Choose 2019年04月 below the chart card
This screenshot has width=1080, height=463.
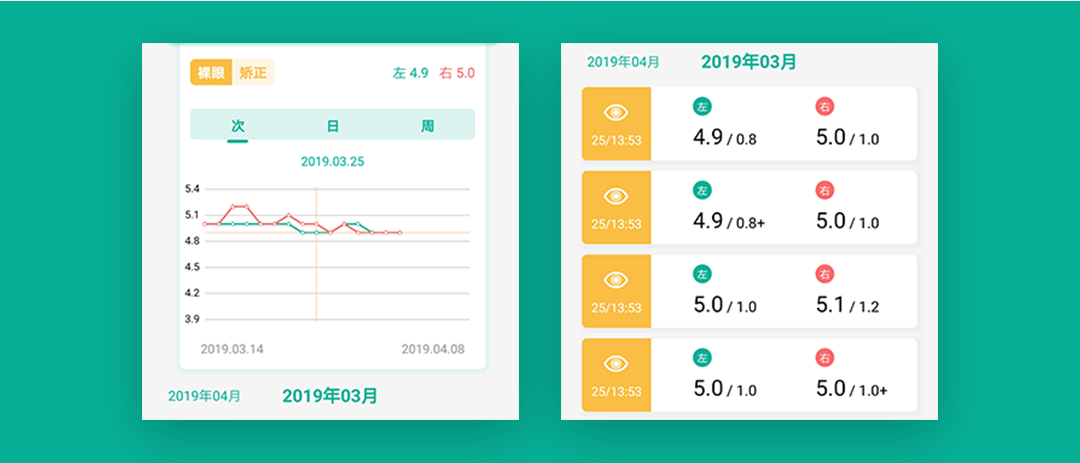pos(205,396)
